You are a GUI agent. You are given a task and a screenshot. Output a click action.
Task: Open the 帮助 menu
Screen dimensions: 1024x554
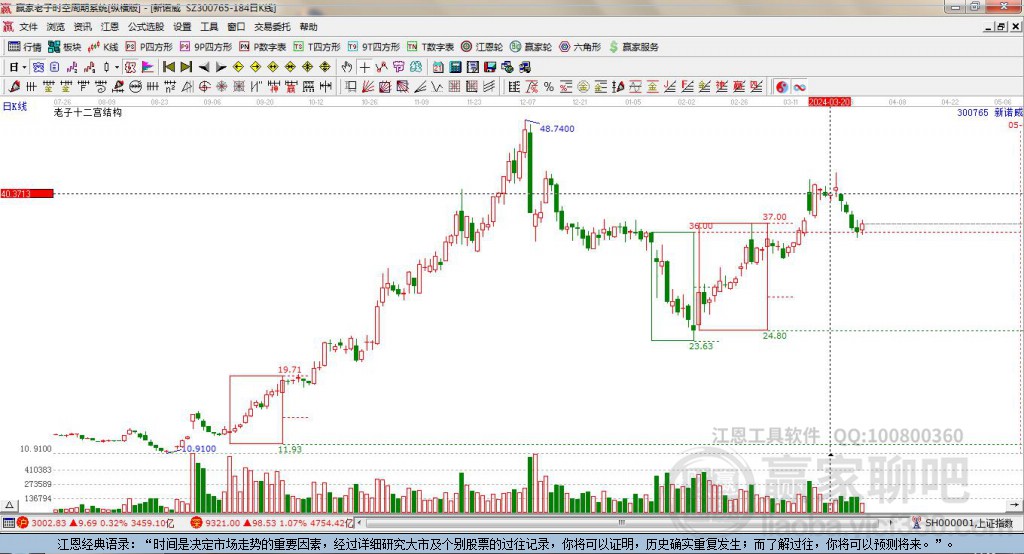pyautogui.click(x=308, y=27)
